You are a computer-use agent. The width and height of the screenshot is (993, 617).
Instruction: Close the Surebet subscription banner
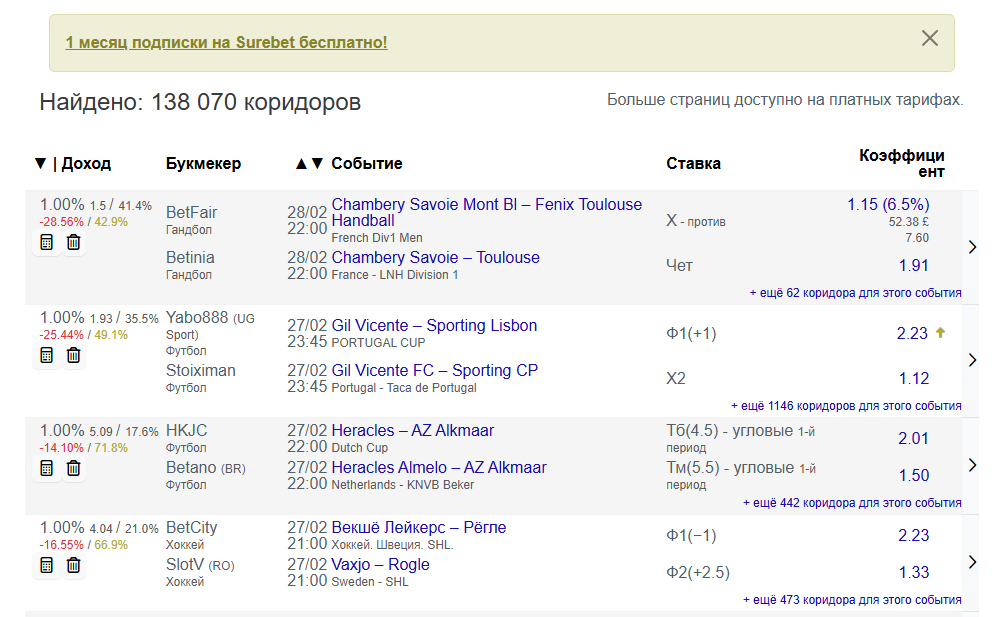tap(930, 39)
